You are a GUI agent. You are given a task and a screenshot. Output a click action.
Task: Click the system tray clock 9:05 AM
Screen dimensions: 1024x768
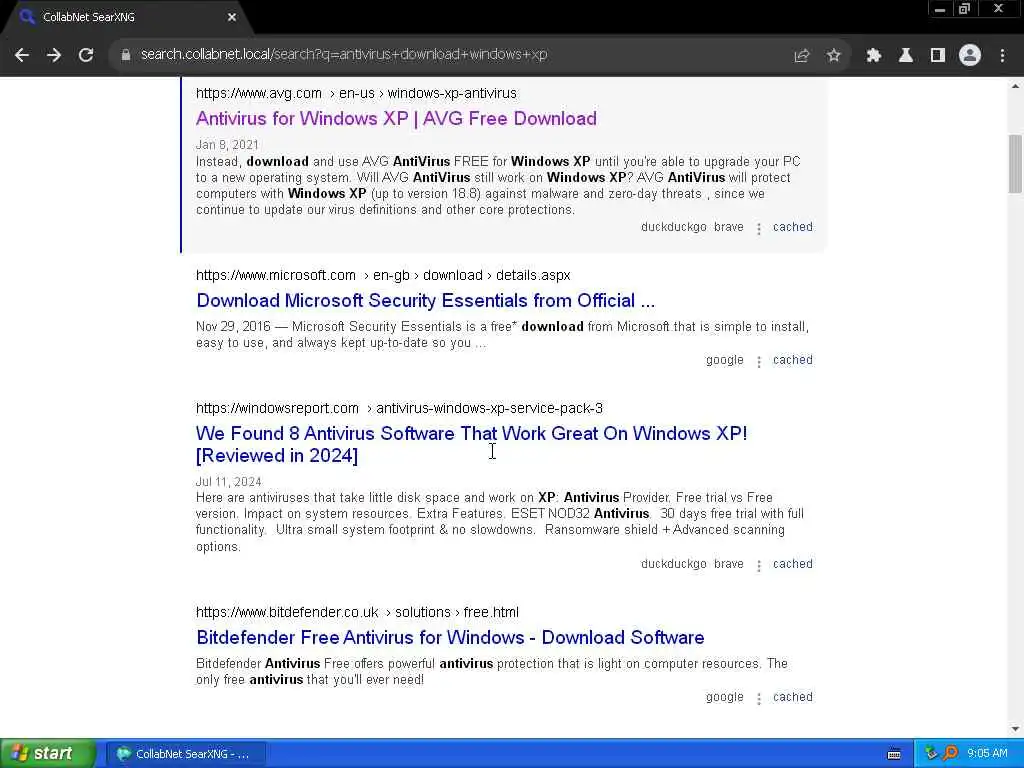tap(987, 754)
